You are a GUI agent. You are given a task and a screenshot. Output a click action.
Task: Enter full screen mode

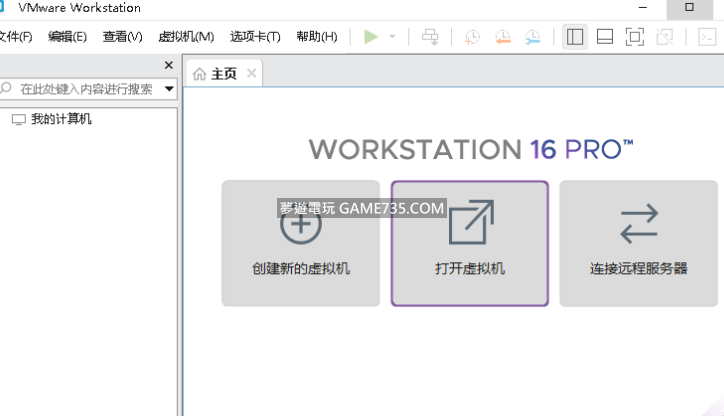tap(634, 37)
